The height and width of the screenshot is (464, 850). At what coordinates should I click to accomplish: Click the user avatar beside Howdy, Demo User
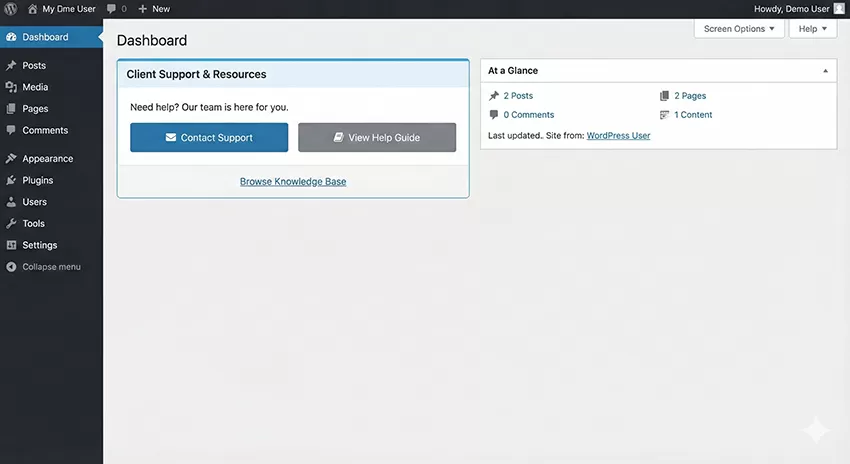pos(839,9)
